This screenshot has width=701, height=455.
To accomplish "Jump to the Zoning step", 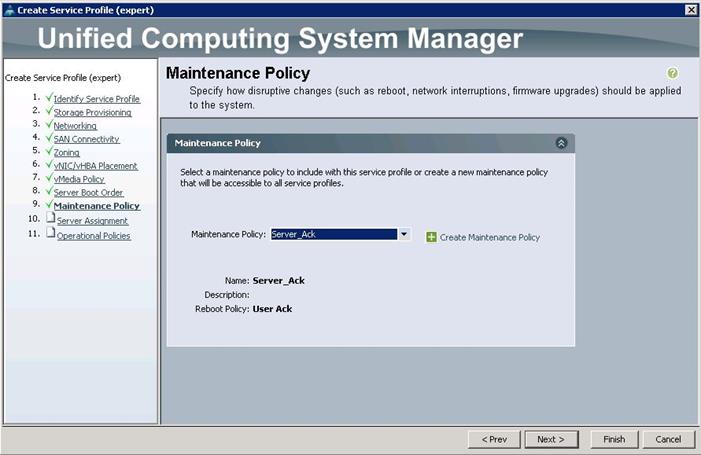I will point(67,153).
